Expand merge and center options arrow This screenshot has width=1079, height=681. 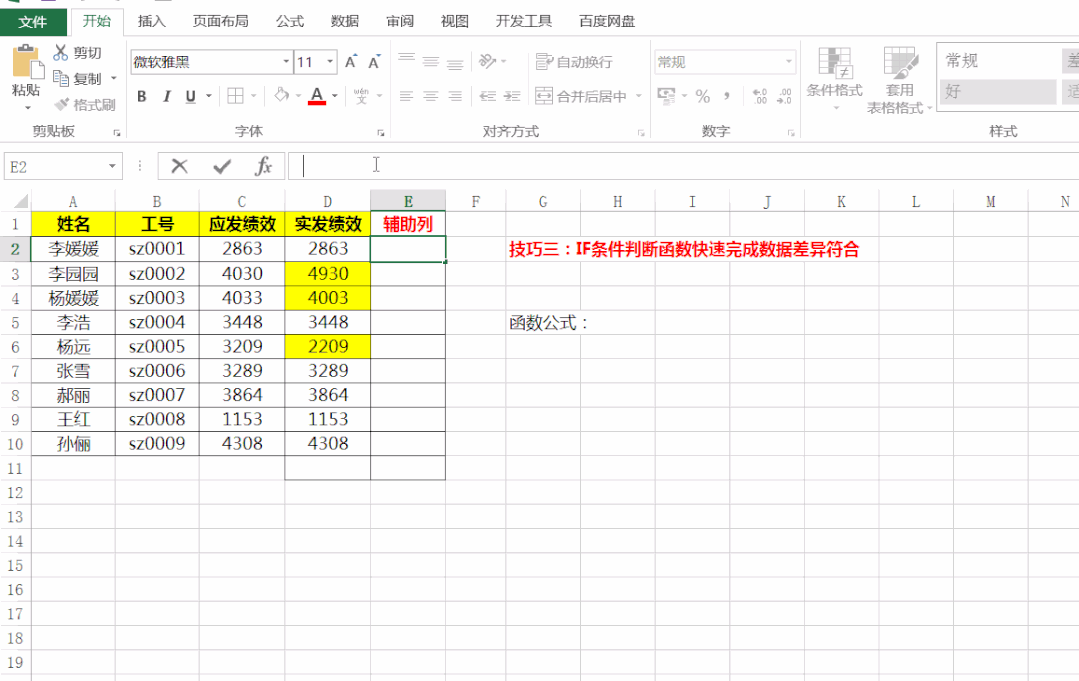pos(639,96)
